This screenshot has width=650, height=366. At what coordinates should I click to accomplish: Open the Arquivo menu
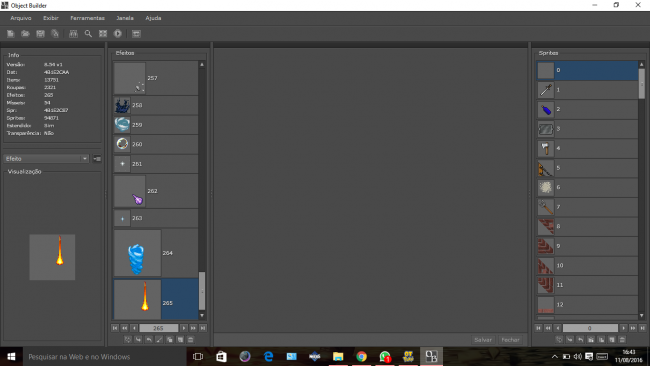coord(21,18)
